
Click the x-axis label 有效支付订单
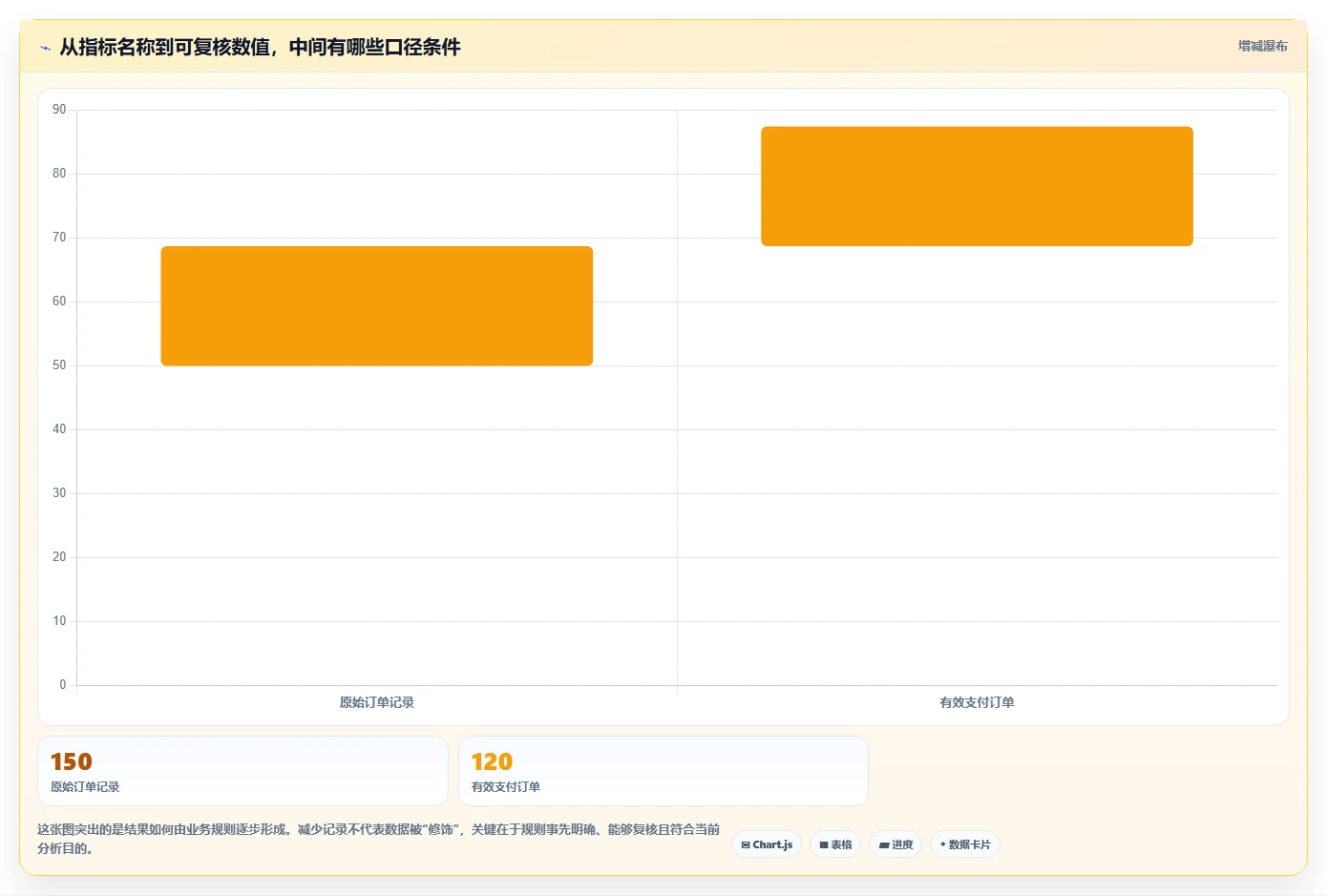[x=977, y=702]
